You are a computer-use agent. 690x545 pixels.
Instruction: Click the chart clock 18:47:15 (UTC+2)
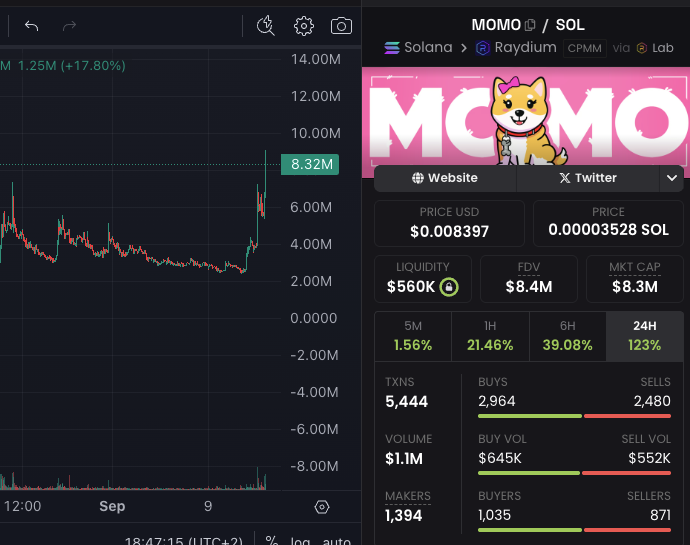[184, 541]
